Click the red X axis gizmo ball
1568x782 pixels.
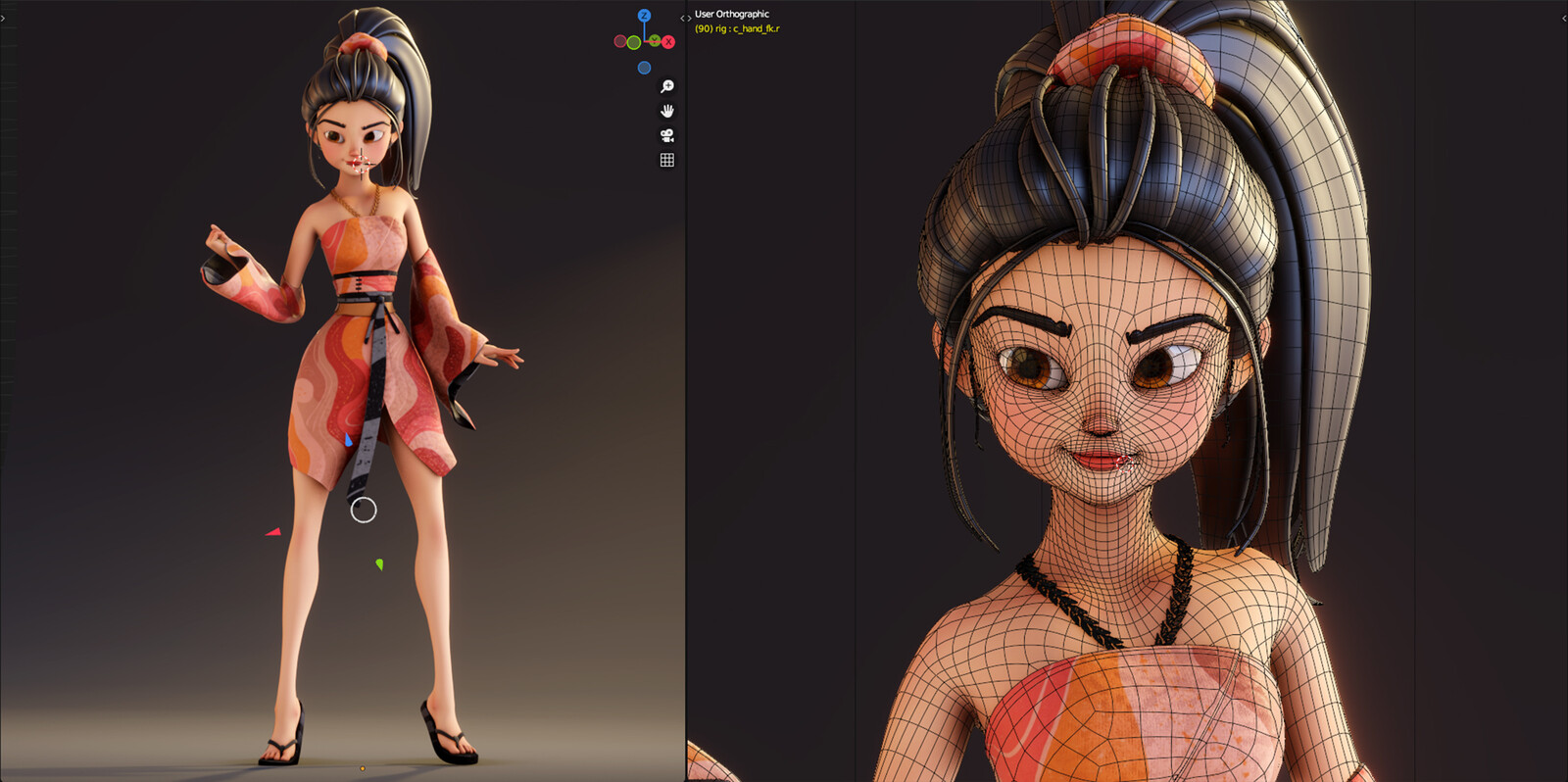[x=668, y=42]
